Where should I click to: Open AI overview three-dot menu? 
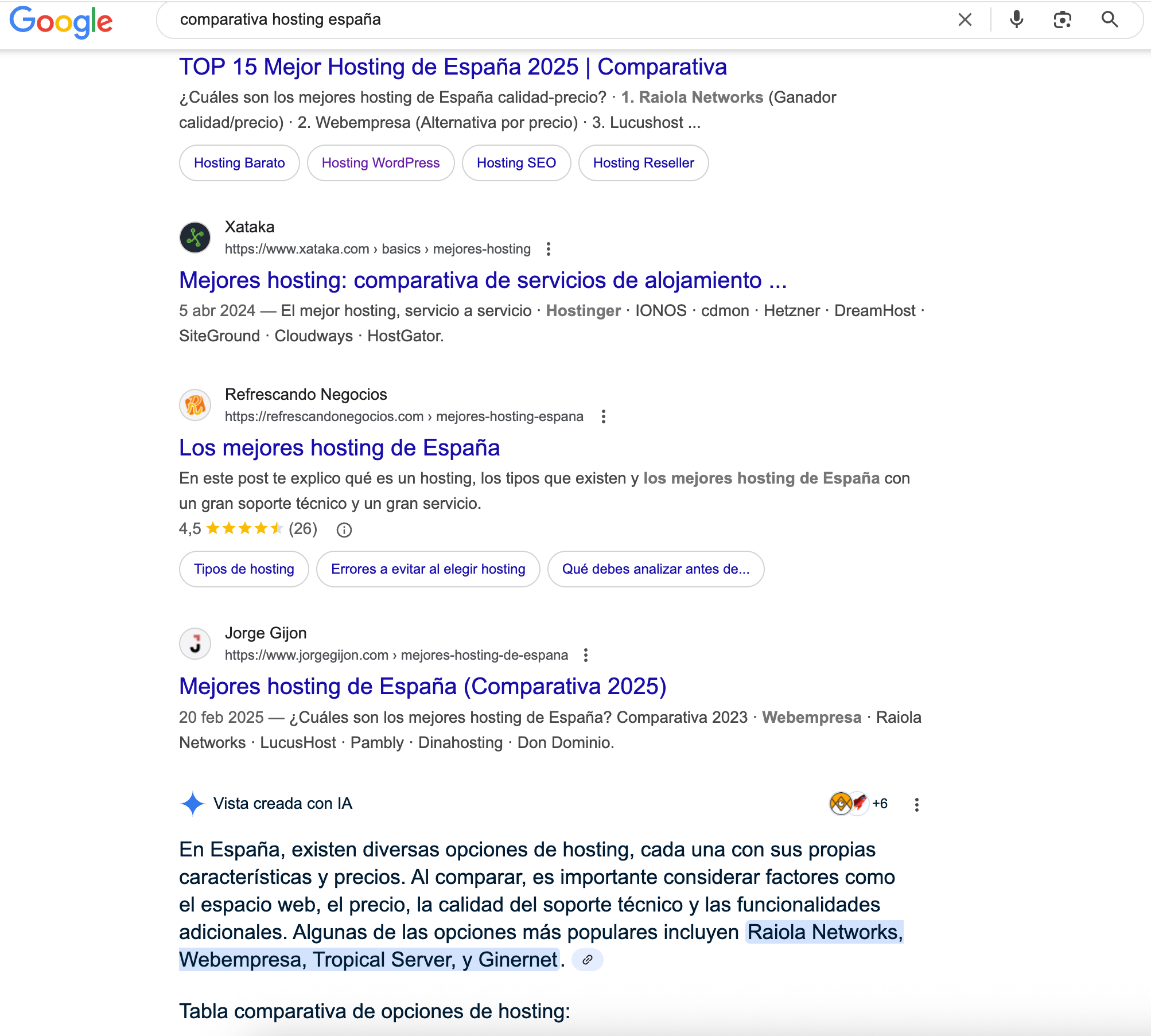[916, 804]
